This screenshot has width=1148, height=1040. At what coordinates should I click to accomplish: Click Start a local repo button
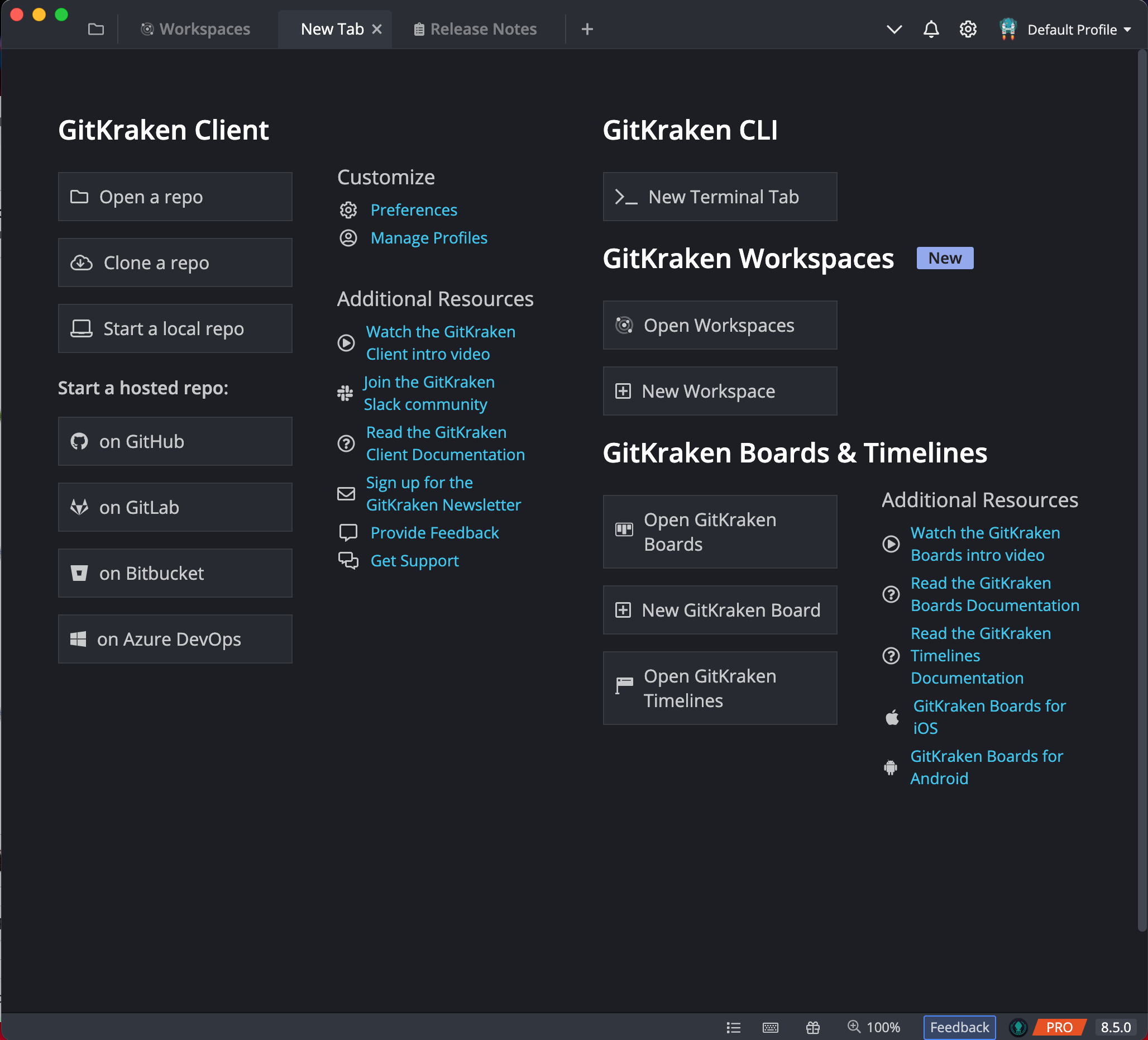point(175,328)
